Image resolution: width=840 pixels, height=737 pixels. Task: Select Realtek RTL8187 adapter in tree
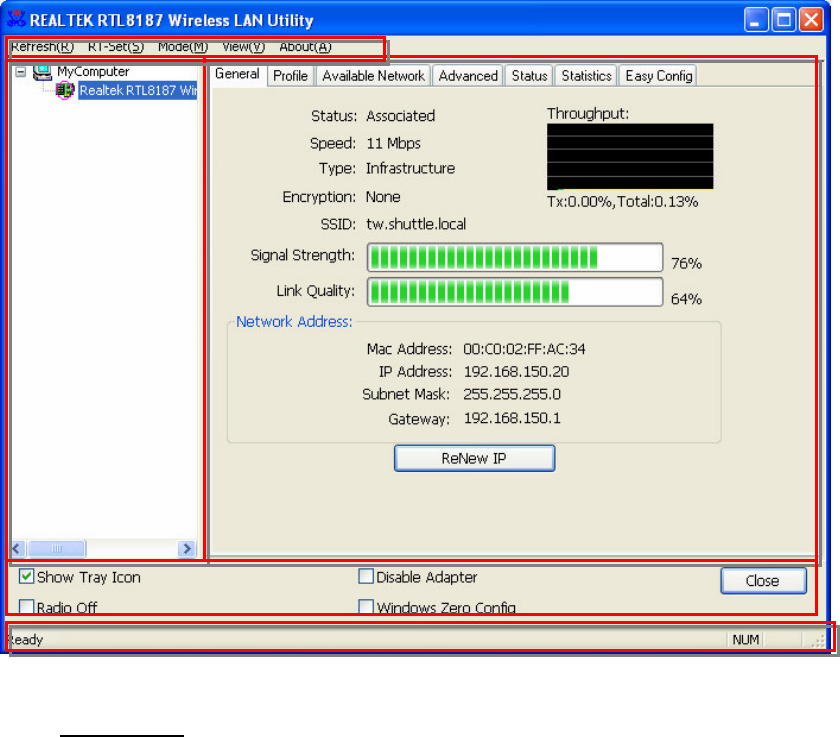pos(138,91)
